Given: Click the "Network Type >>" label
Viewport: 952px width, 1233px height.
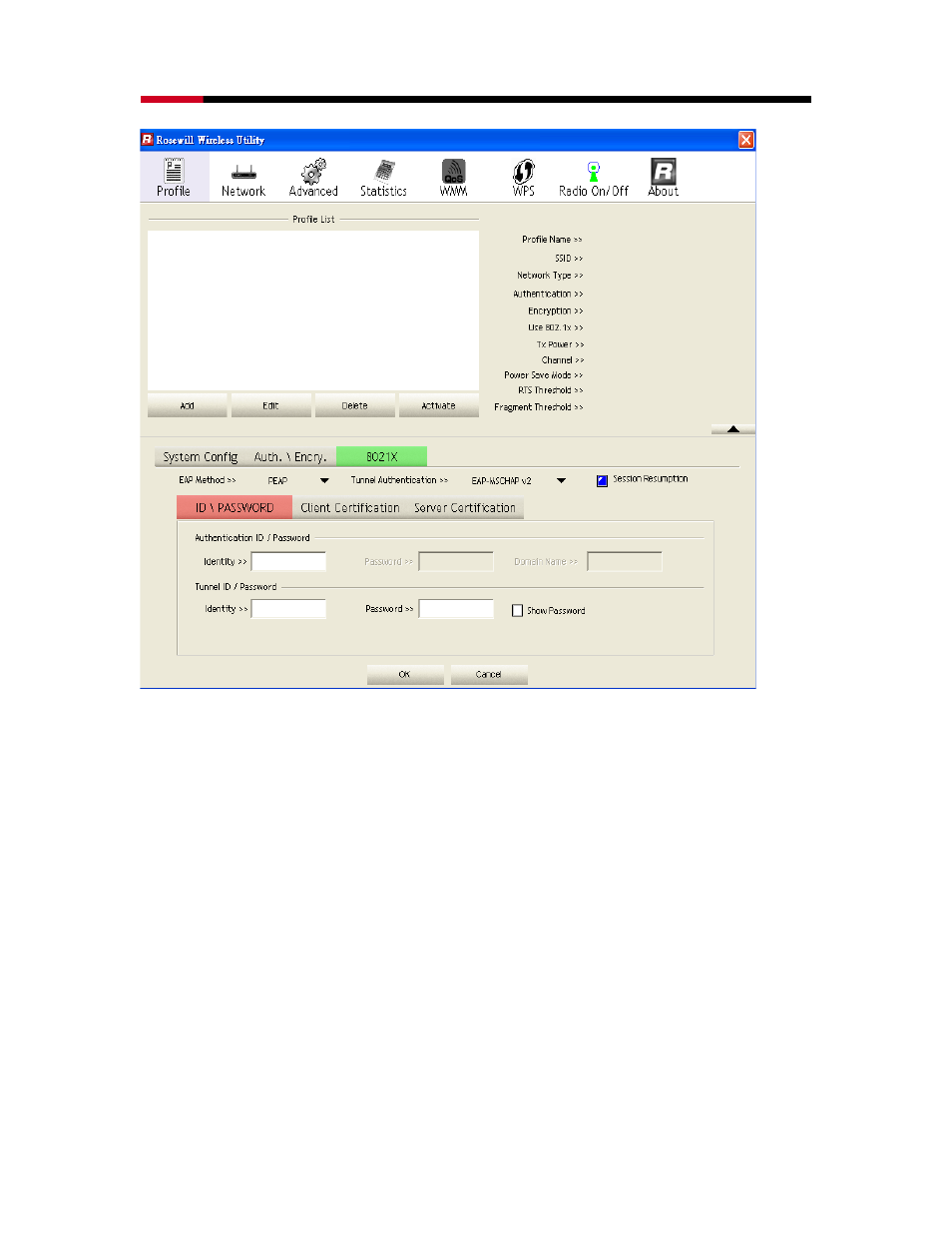Looking at the screenshot, I should (550, 276).
